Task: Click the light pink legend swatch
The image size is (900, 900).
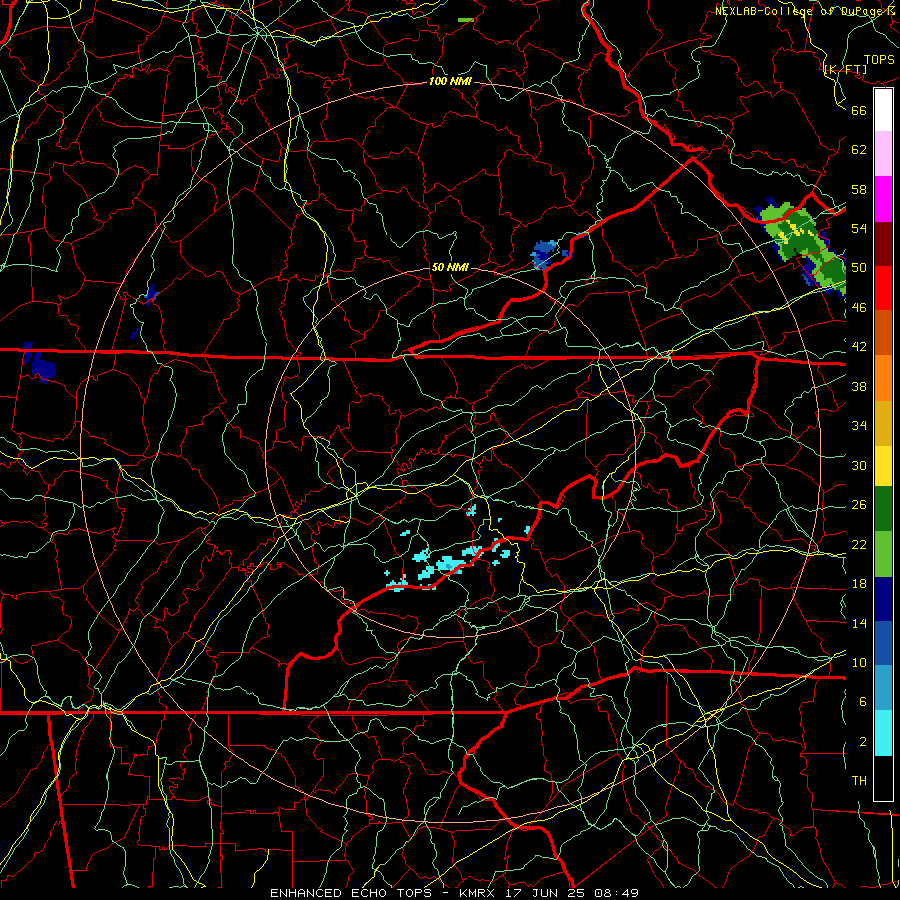Action: coord(883,154)
